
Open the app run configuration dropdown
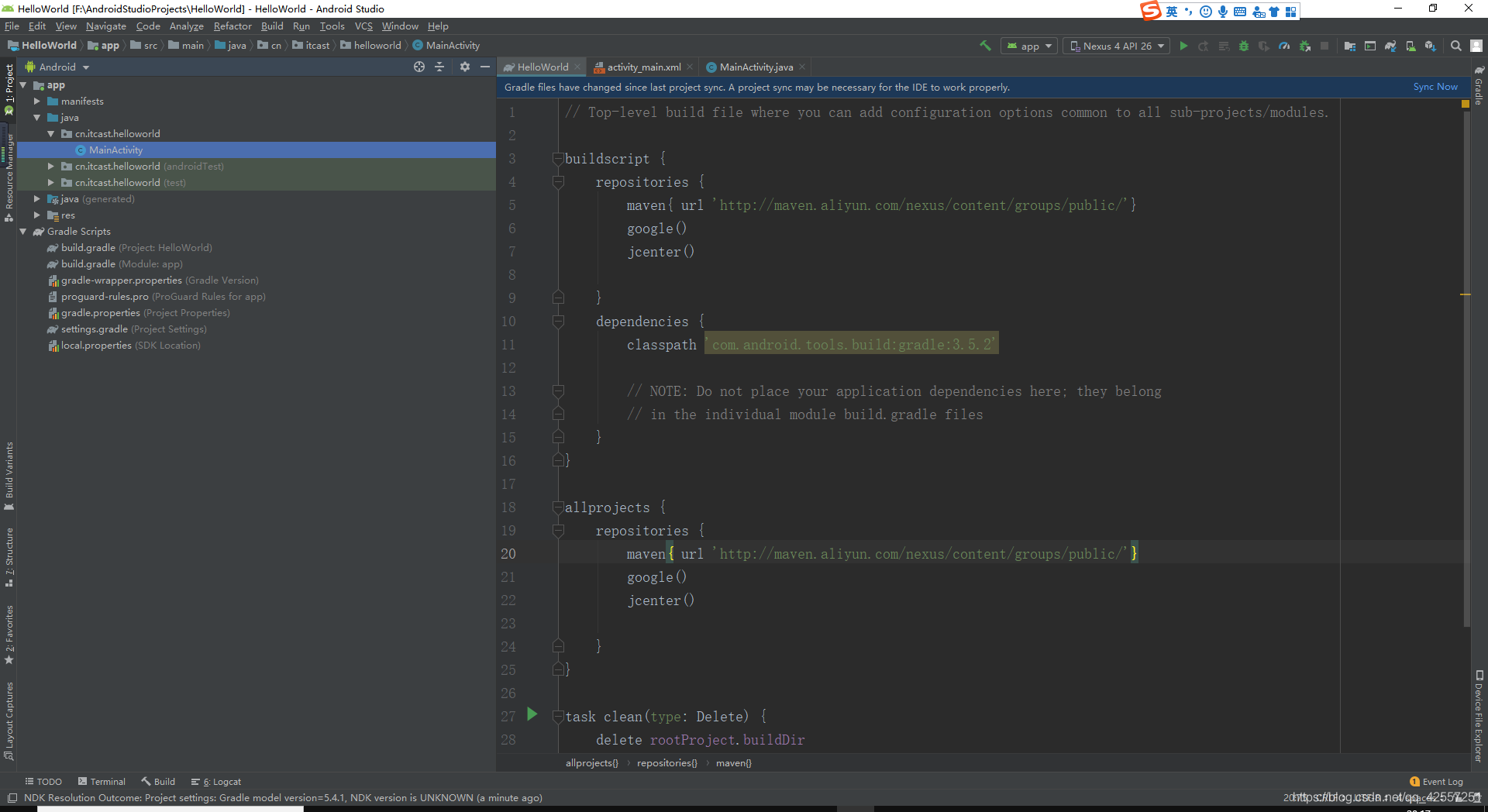(x=1029, y=46)
